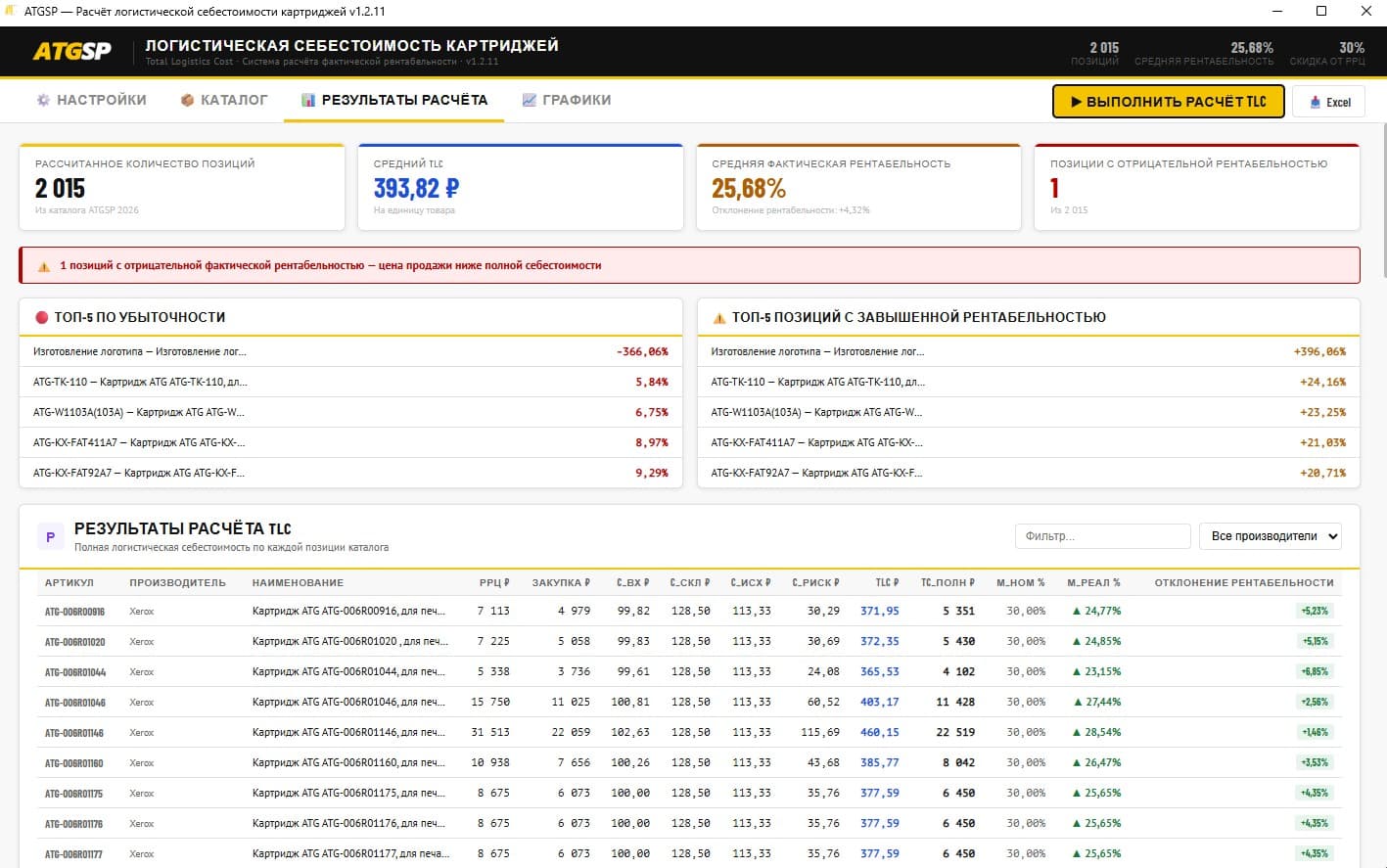The width and height of the screenshot is (1387, 868).
Task: Click the ATG-TK-110 entry in убыточности list
Action: point(140,382)
